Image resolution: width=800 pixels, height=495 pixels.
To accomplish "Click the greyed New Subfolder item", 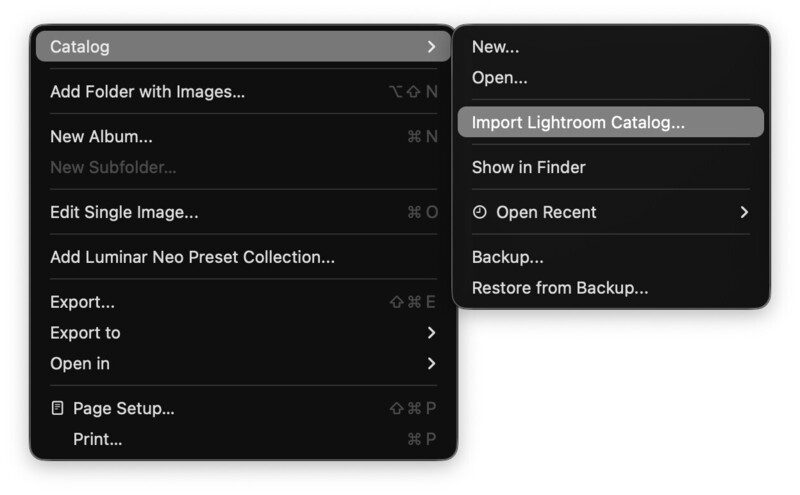I will pos(243,167).
